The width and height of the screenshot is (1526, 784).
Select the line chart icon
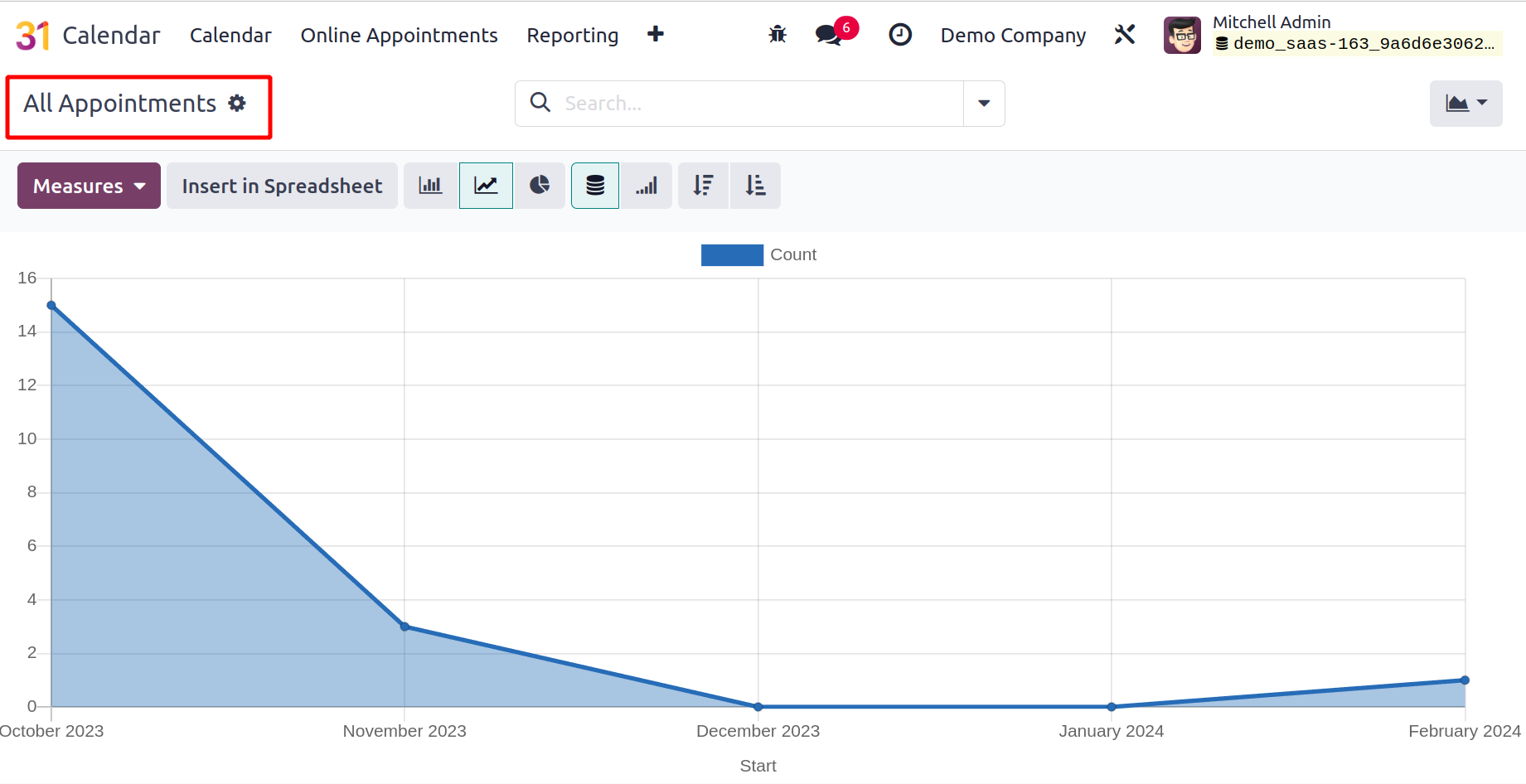pos(486,186)
